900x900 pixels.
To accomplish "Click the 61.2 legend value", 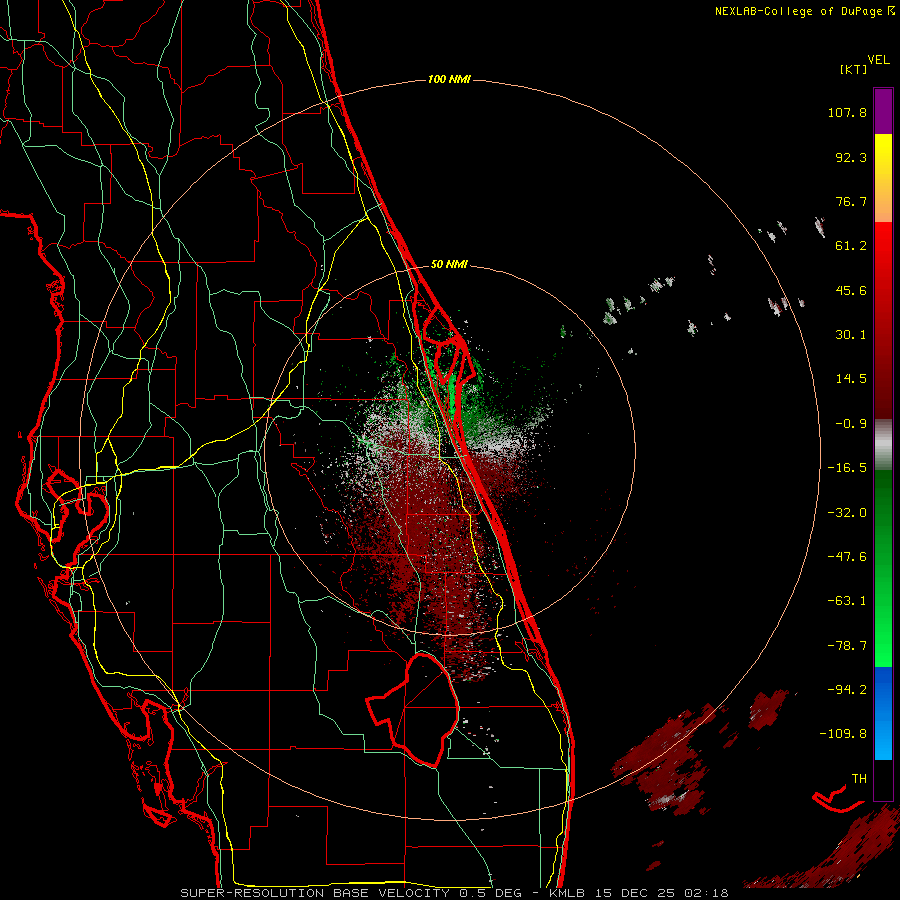I will coord(851,246).
